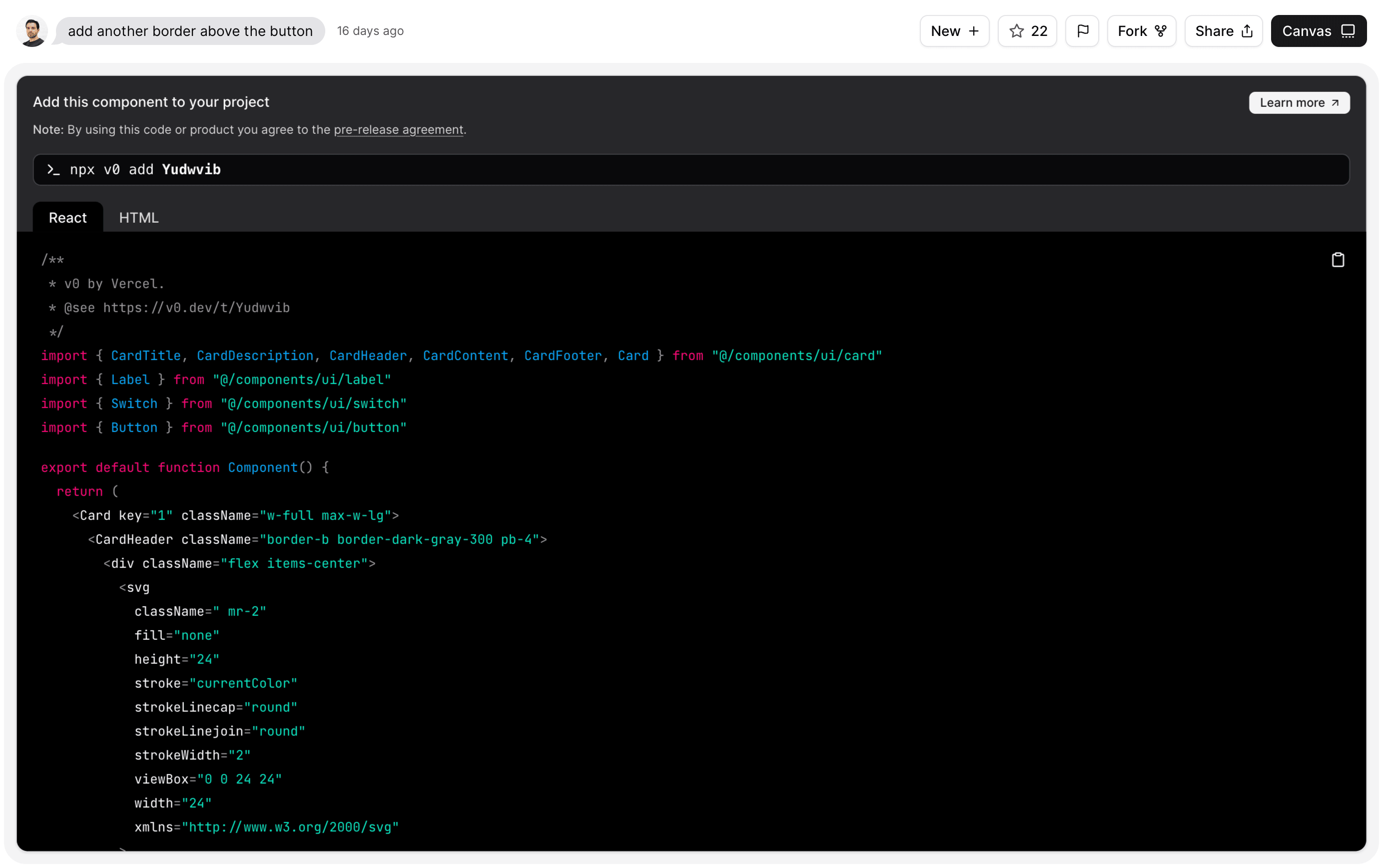Open the Canvas view

click(1319, 31)
